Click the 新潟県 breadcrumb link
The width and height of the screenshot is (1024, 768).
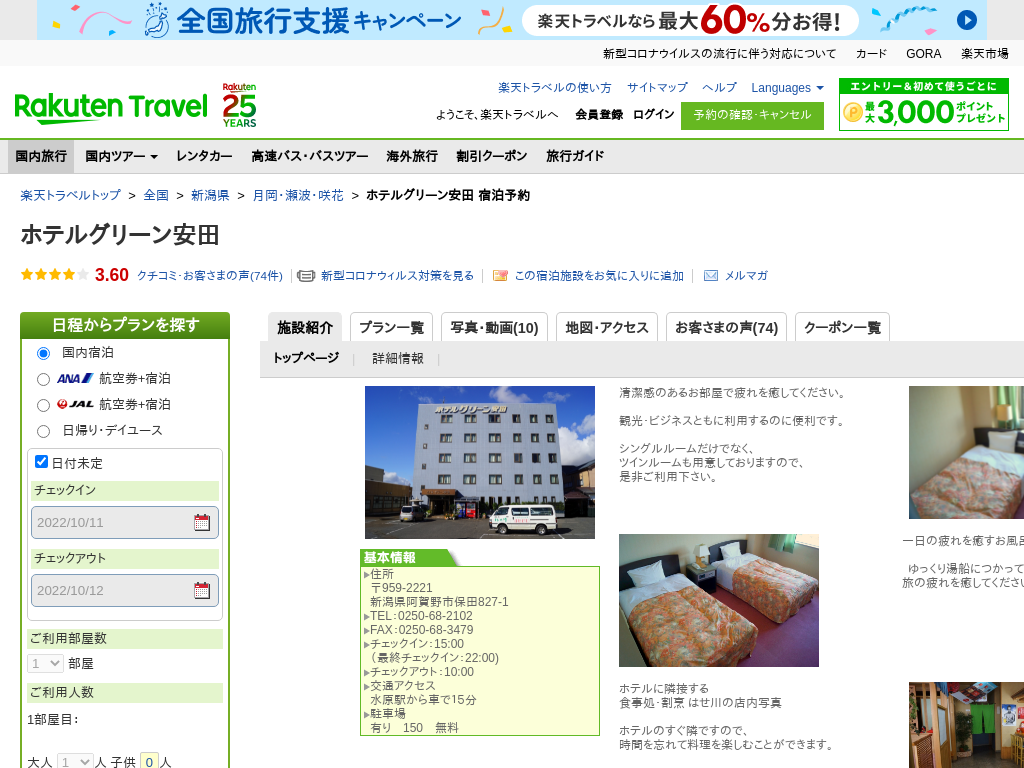point(210,195)
